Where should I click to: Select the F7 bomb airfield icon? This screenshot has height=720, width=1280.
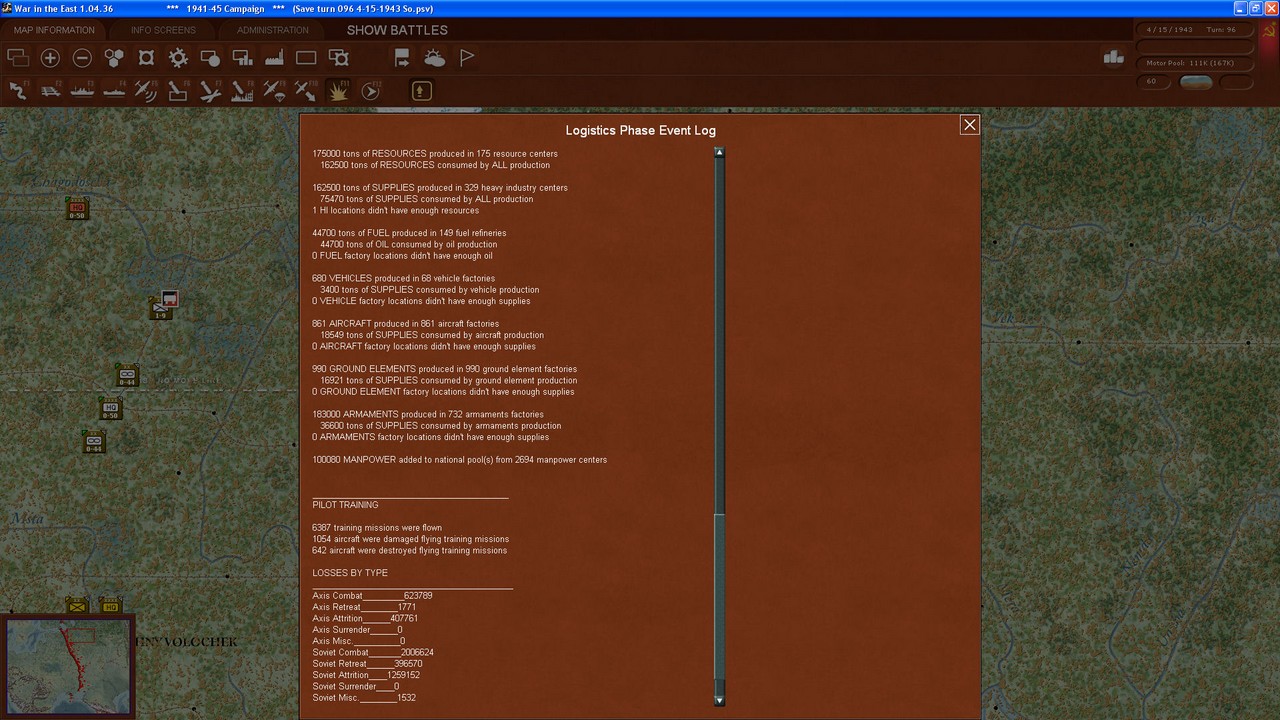tap(210, 91)
